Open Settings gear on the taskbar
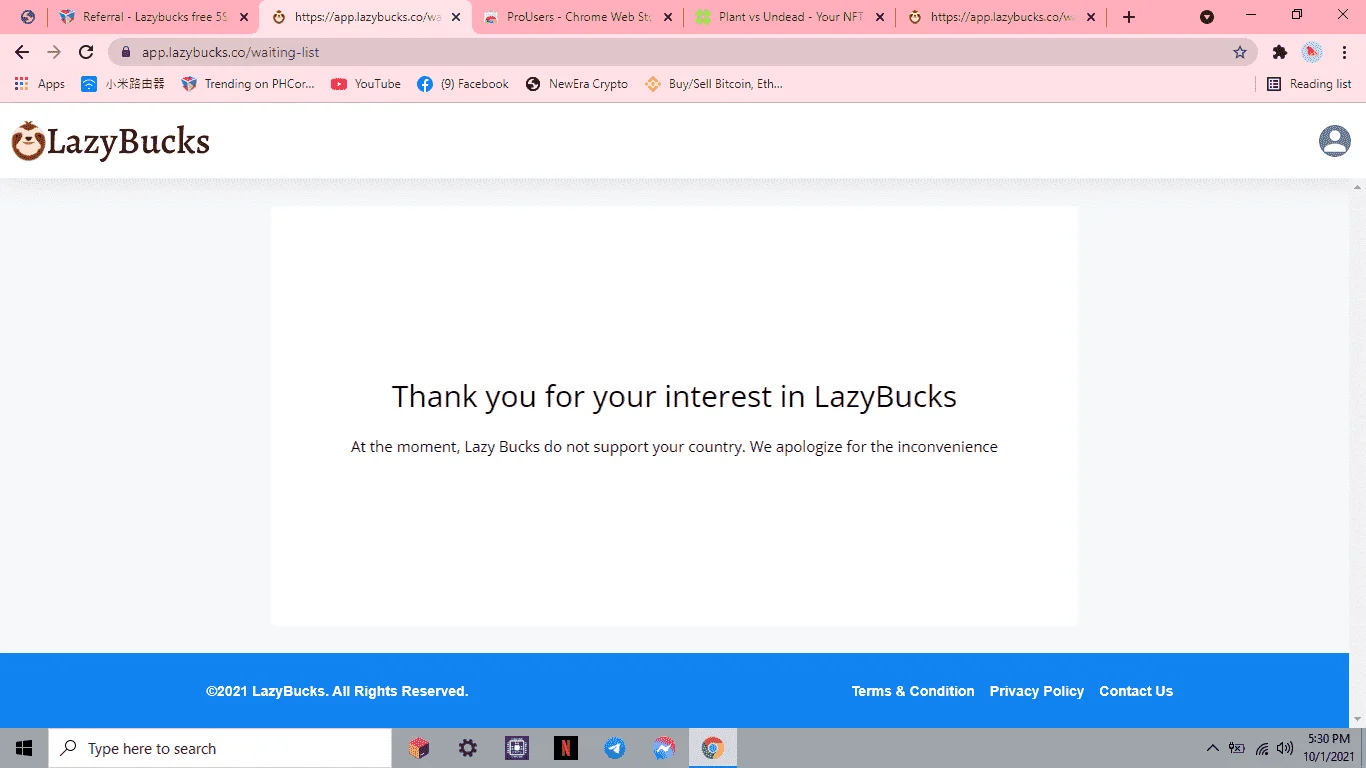The width and height of the screenshot is (1366, 768). click(468, 748)
